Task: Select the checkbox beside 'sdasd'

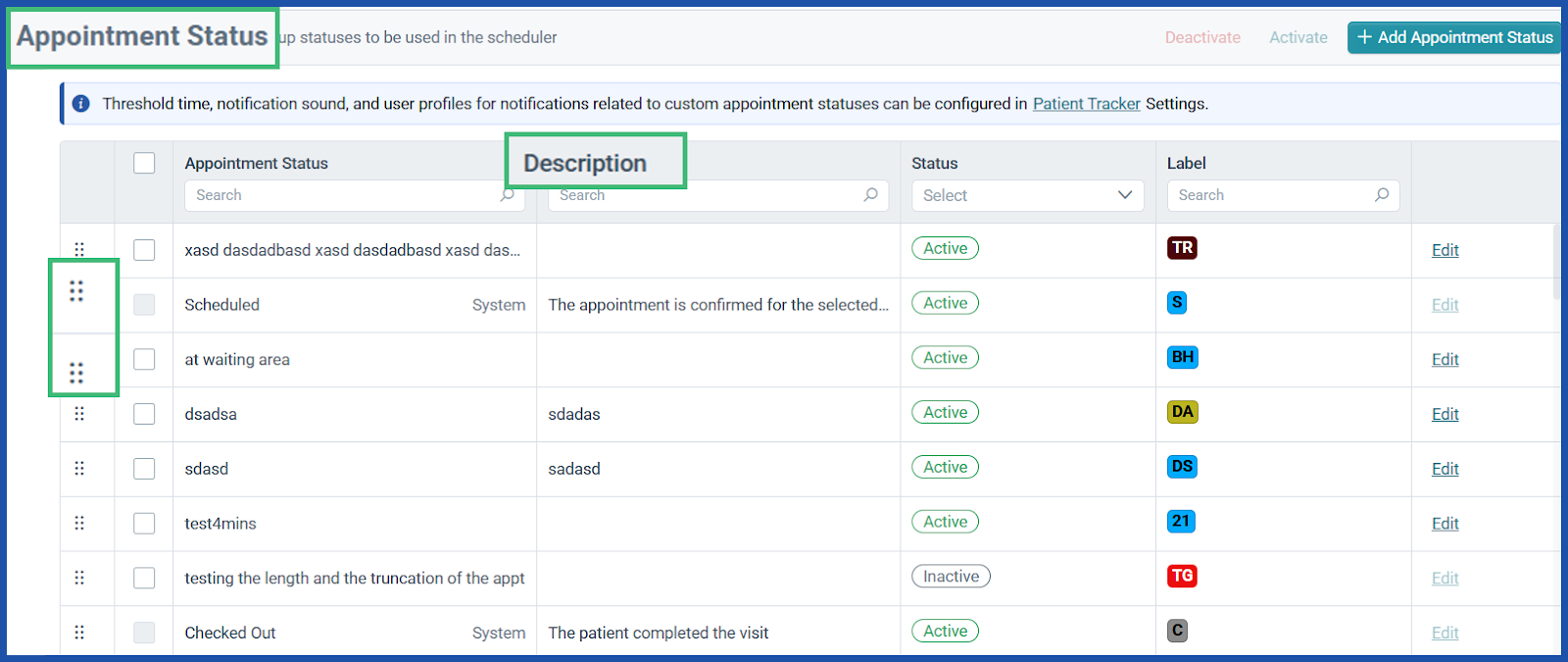Action: point(144,468)
